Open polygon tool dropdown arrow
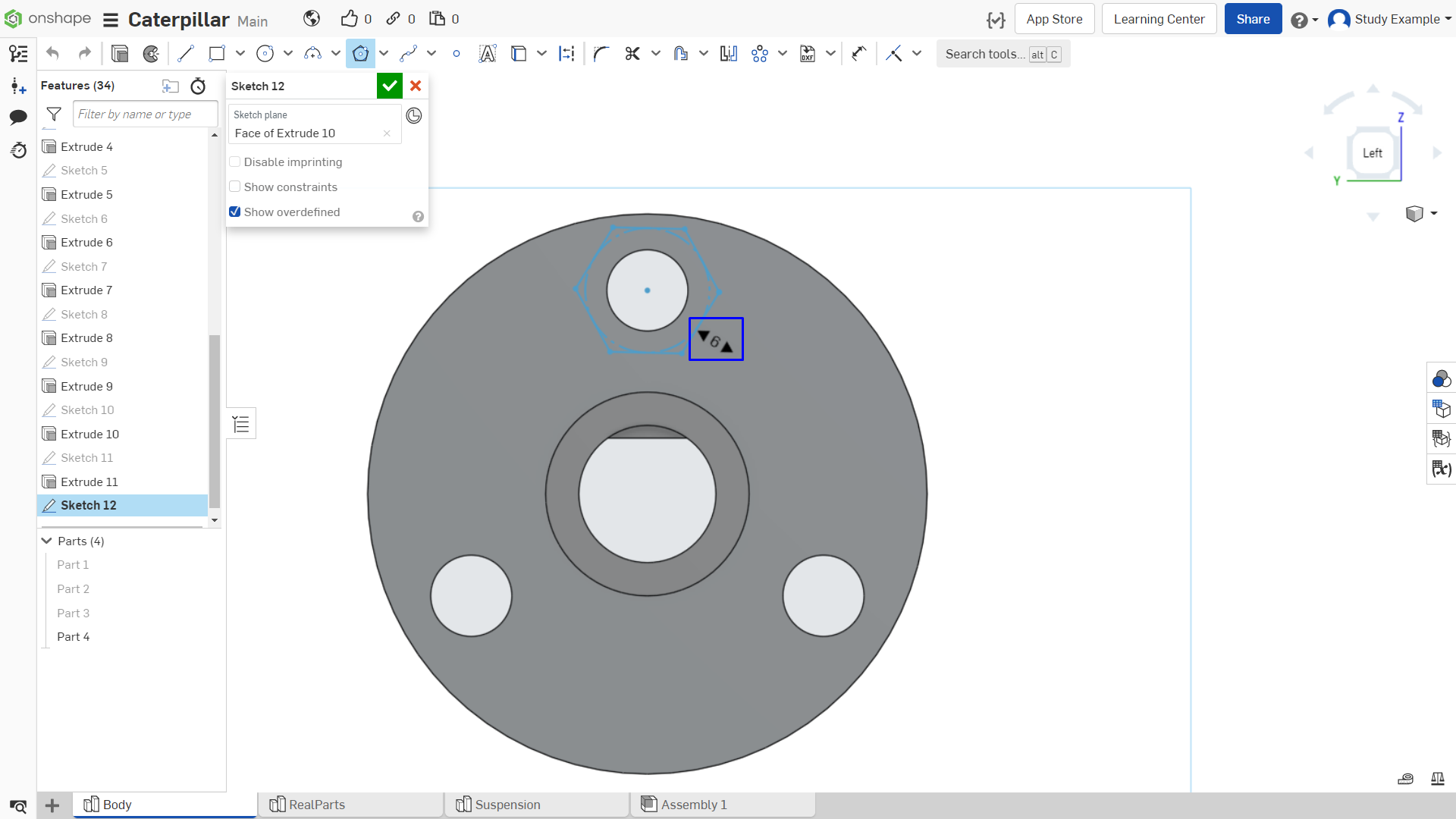 [x=384, y=53]
